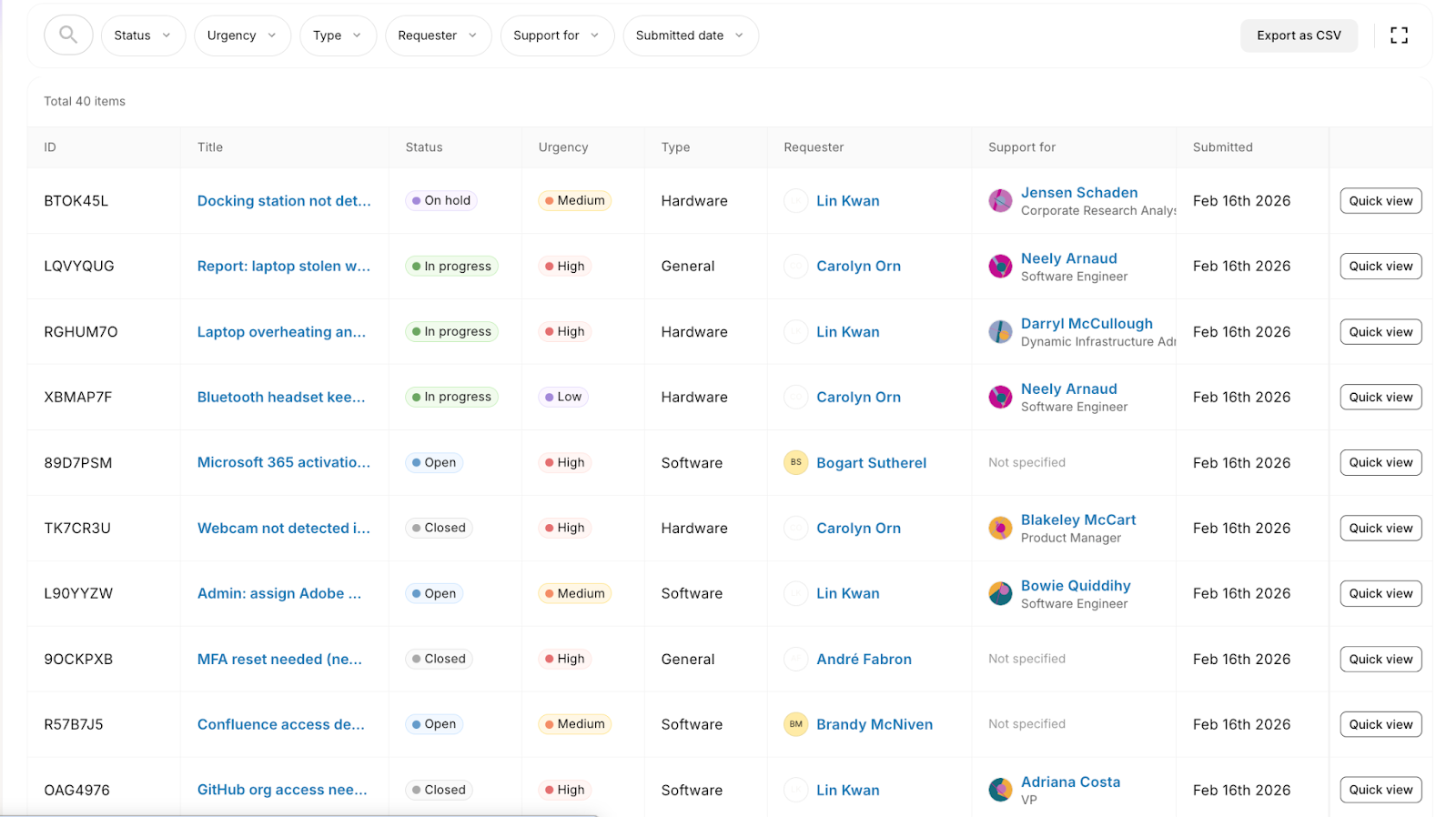Click Jensen Schaden's avatar icon
1456x817 pixels.
coord(1000,201)
